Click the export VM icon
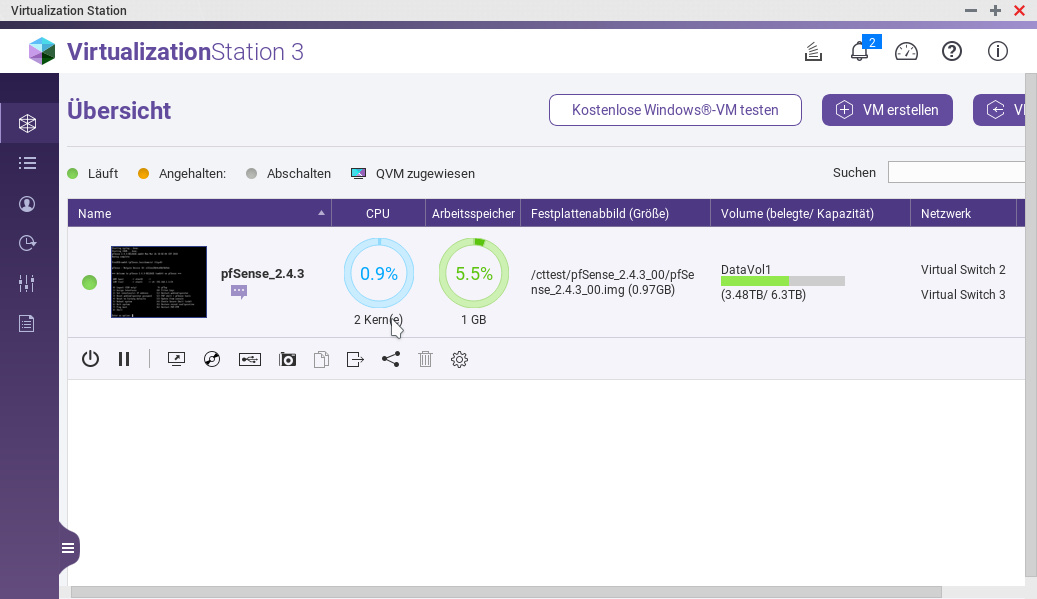 [x=355, y=359]
